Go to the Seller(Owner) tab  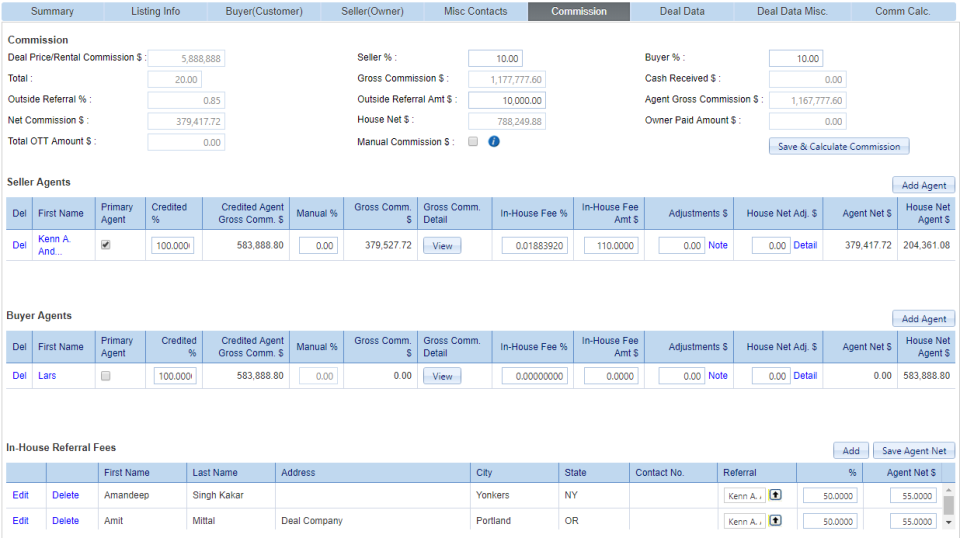click(372, 11)
